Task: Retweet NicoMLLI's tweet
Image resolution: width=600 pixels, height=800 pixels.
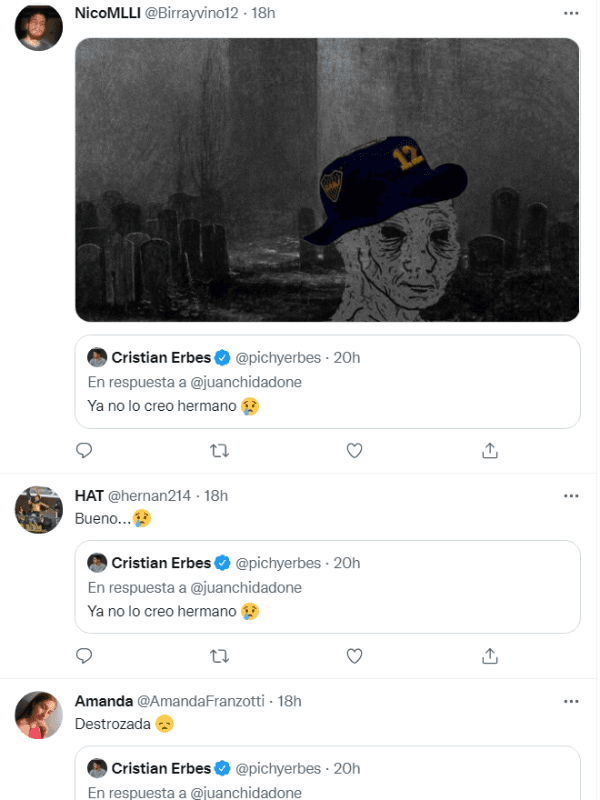Action: 220,451
